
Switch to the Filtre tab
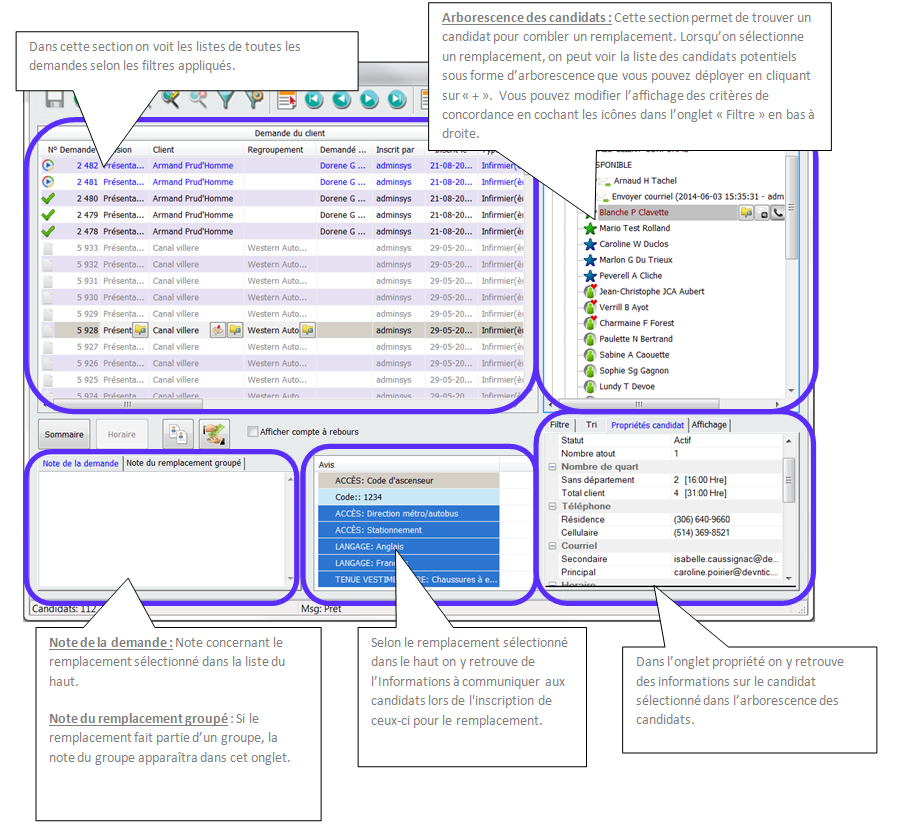(559, 425)
